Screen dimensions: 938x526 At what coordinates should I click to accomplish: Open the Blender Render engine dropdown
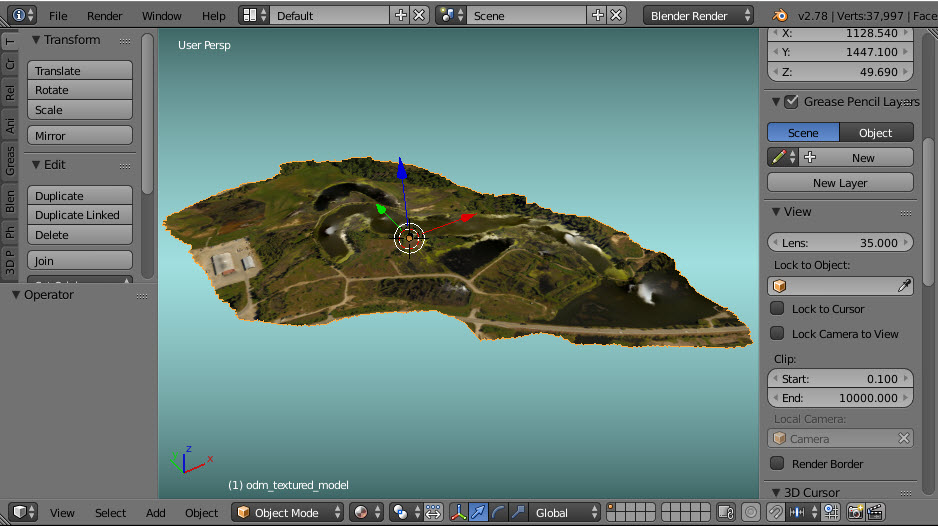click(699, 15)
